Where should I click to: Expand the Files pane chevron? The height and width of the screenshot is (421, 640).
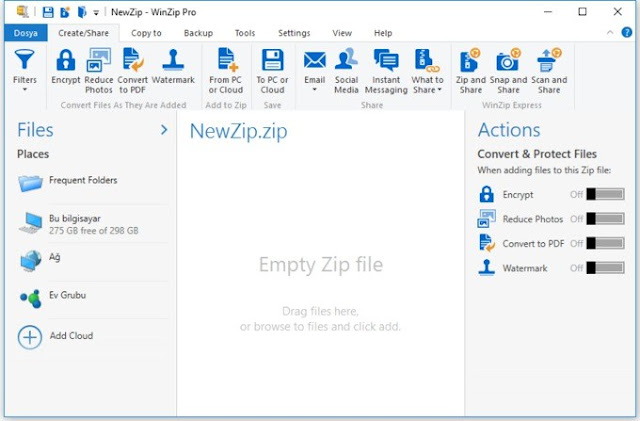point(164,130)
